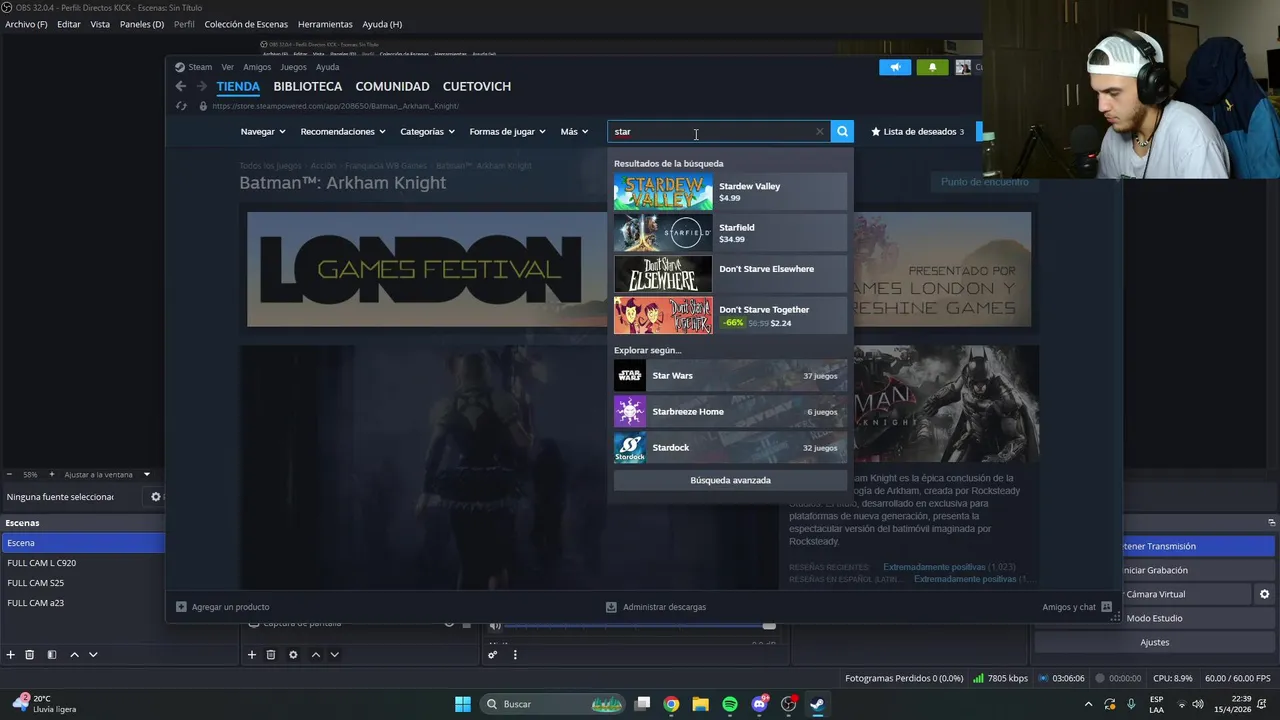Image resolution: width=1280 pixels, height=720 pixels.
Task: Expand the Categorías dropdown
Action: pos(427,131)
